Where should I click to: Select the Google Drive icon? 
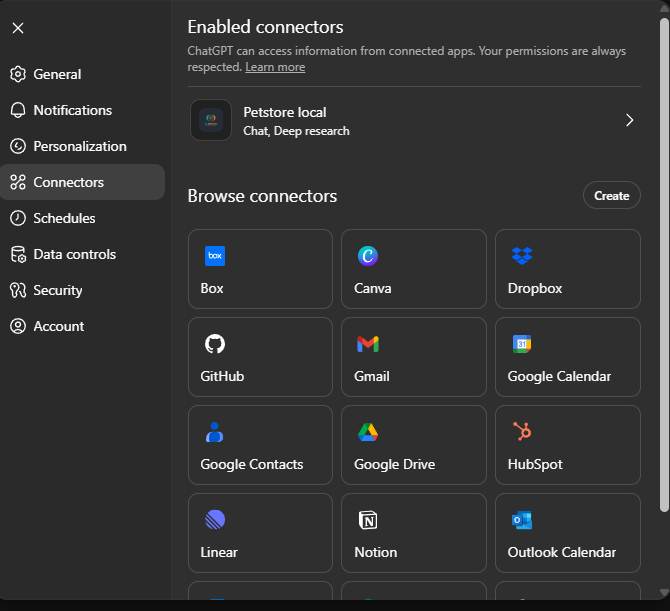(368, 432)
